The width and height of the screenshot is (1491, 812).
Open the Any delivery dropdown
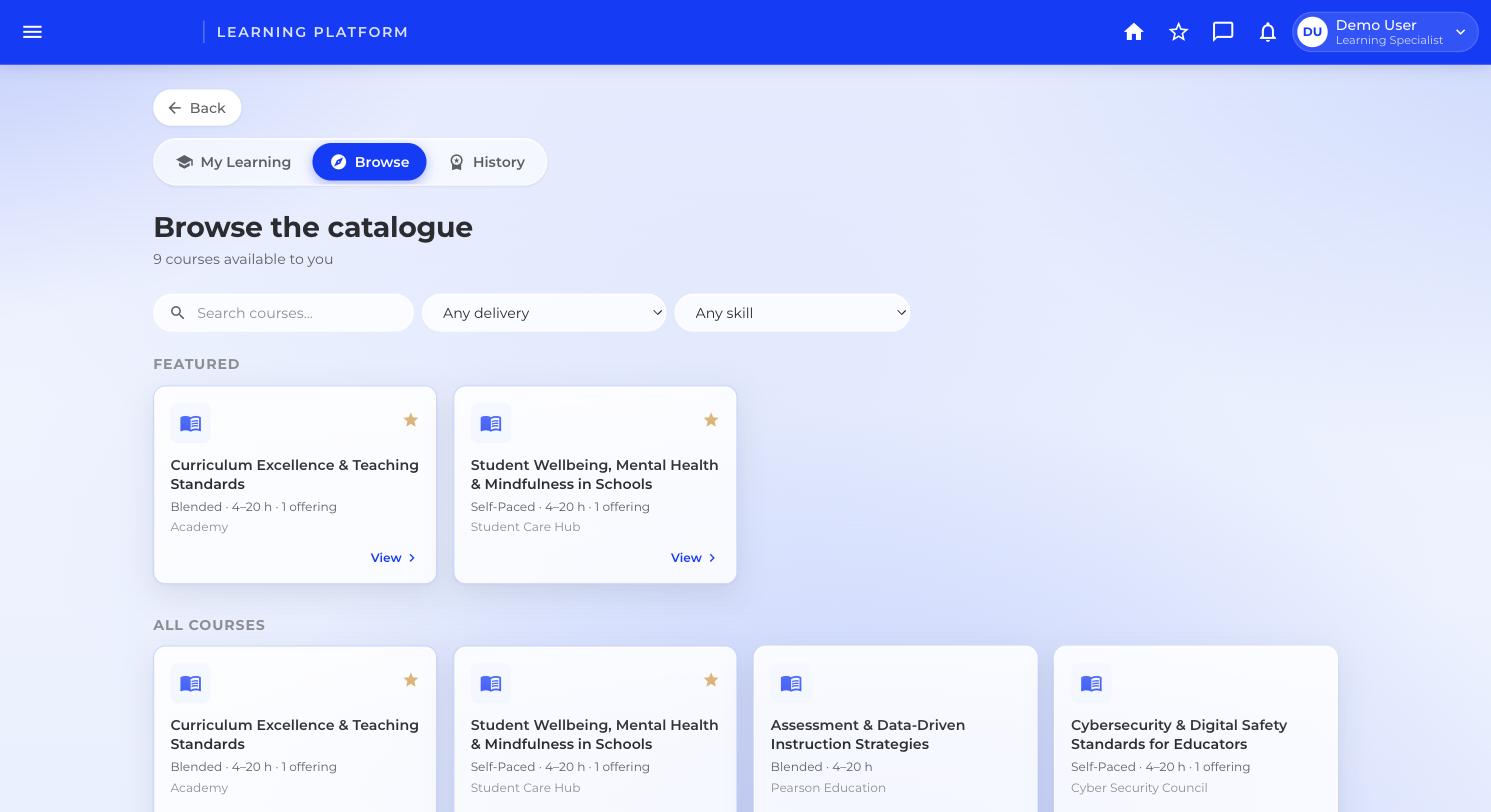(x=544, y=313)
